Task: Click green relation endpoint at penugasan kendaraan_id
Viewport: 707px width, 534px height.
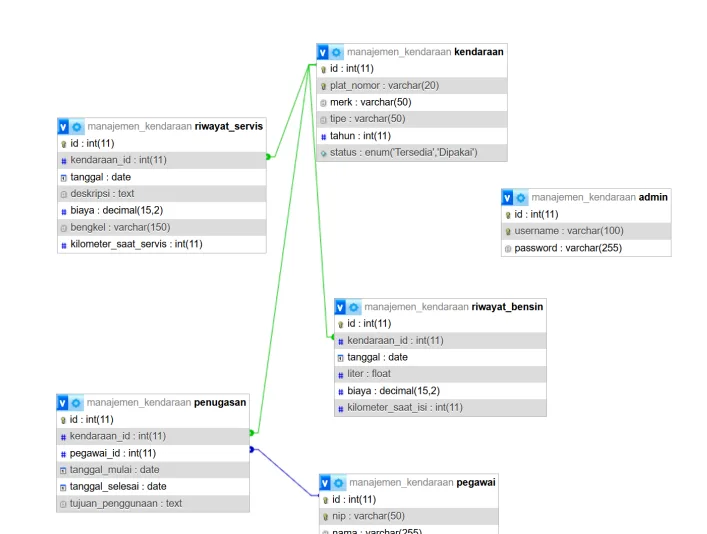Action: [252, 433]
